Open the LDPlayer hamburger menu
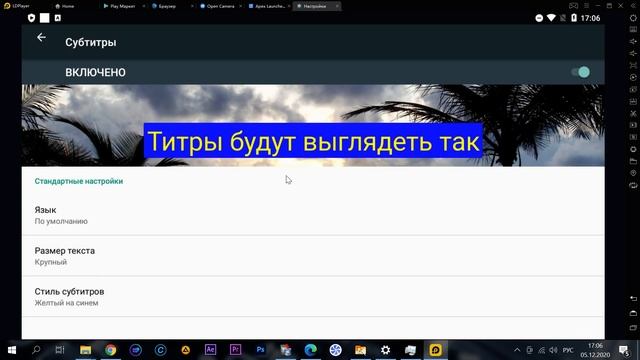640x360 pixels. pos(586,6)
